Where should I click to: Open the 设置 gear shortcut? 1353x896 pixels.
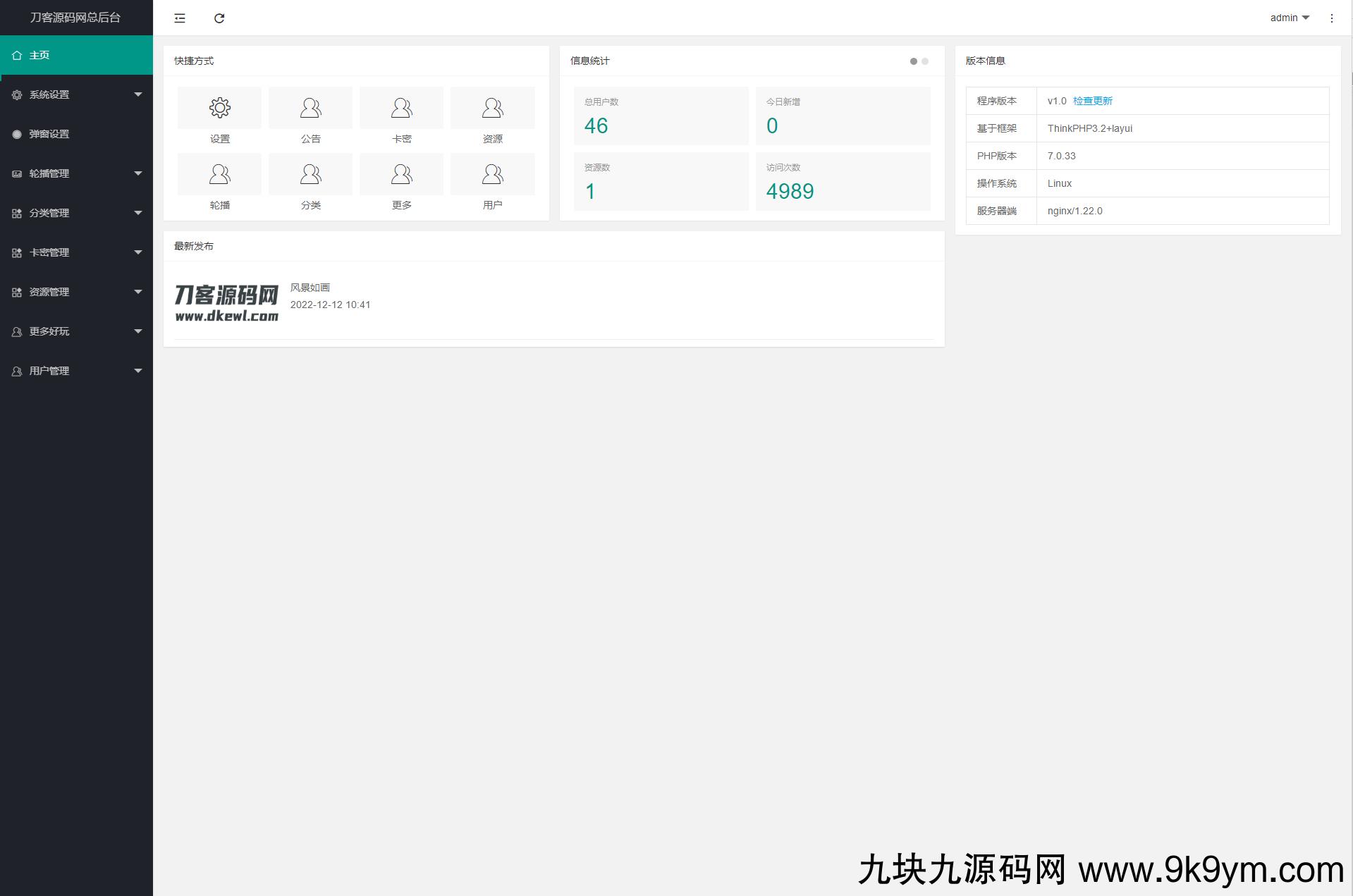219,108
